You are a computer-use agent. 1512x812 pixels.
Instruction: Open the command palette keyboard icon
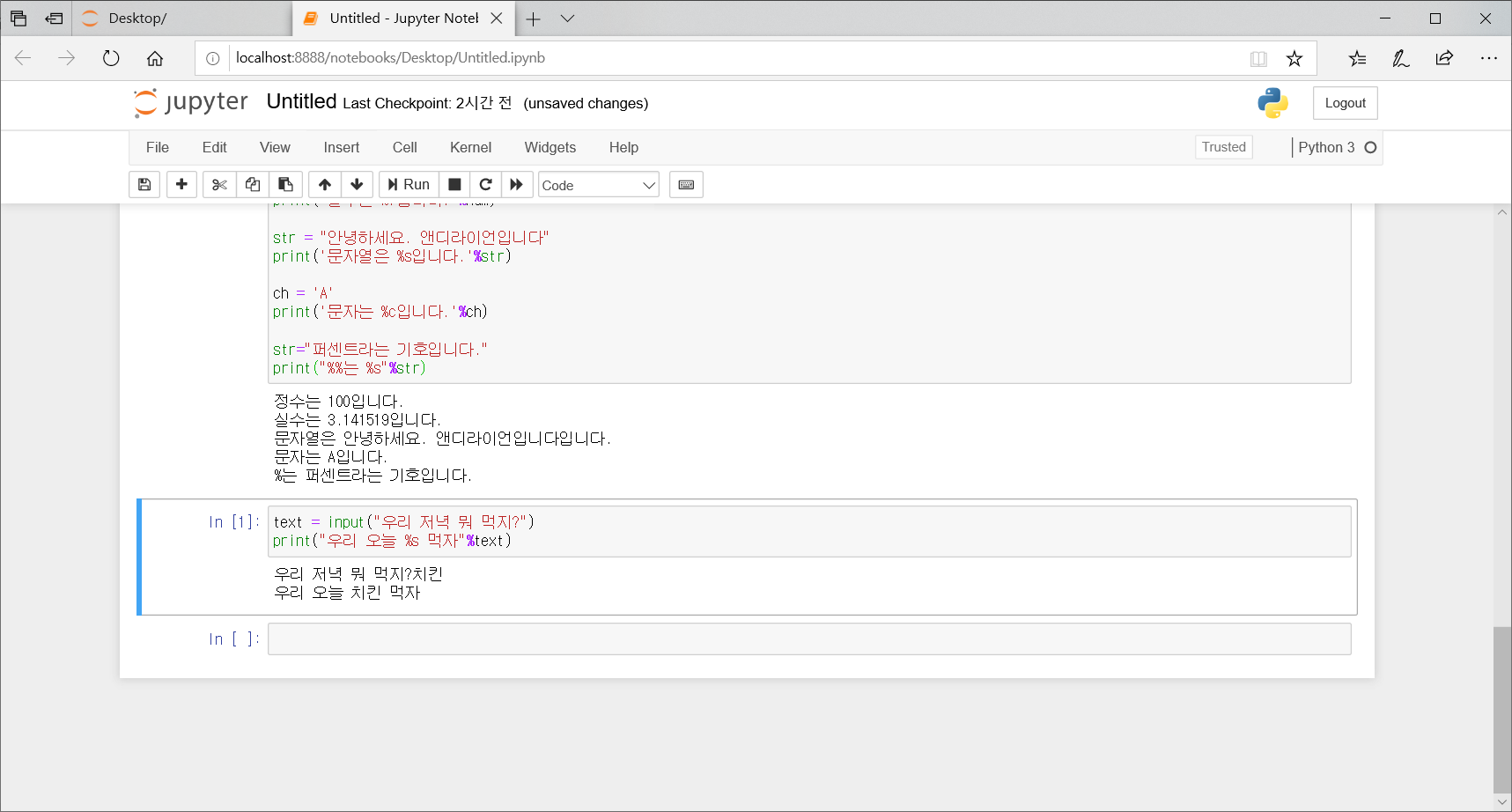tap(686, 184)
